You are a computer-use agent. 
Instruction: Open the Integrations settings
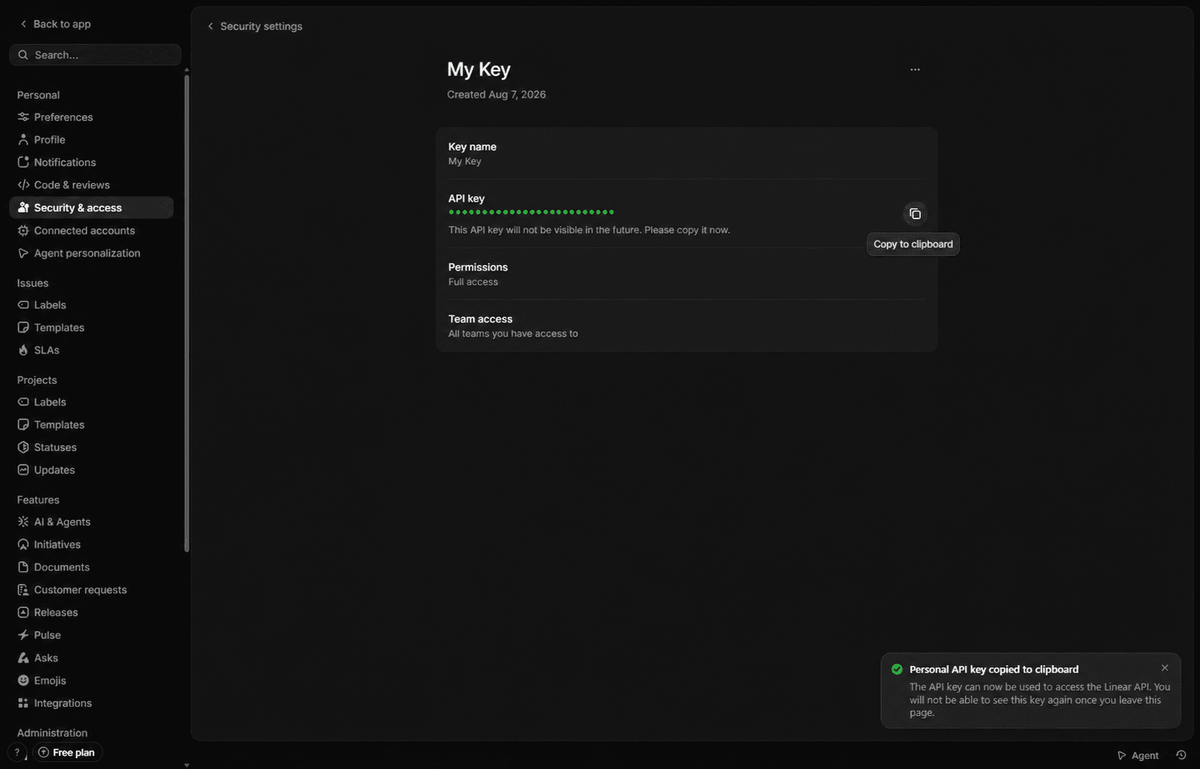pos(91,703)
